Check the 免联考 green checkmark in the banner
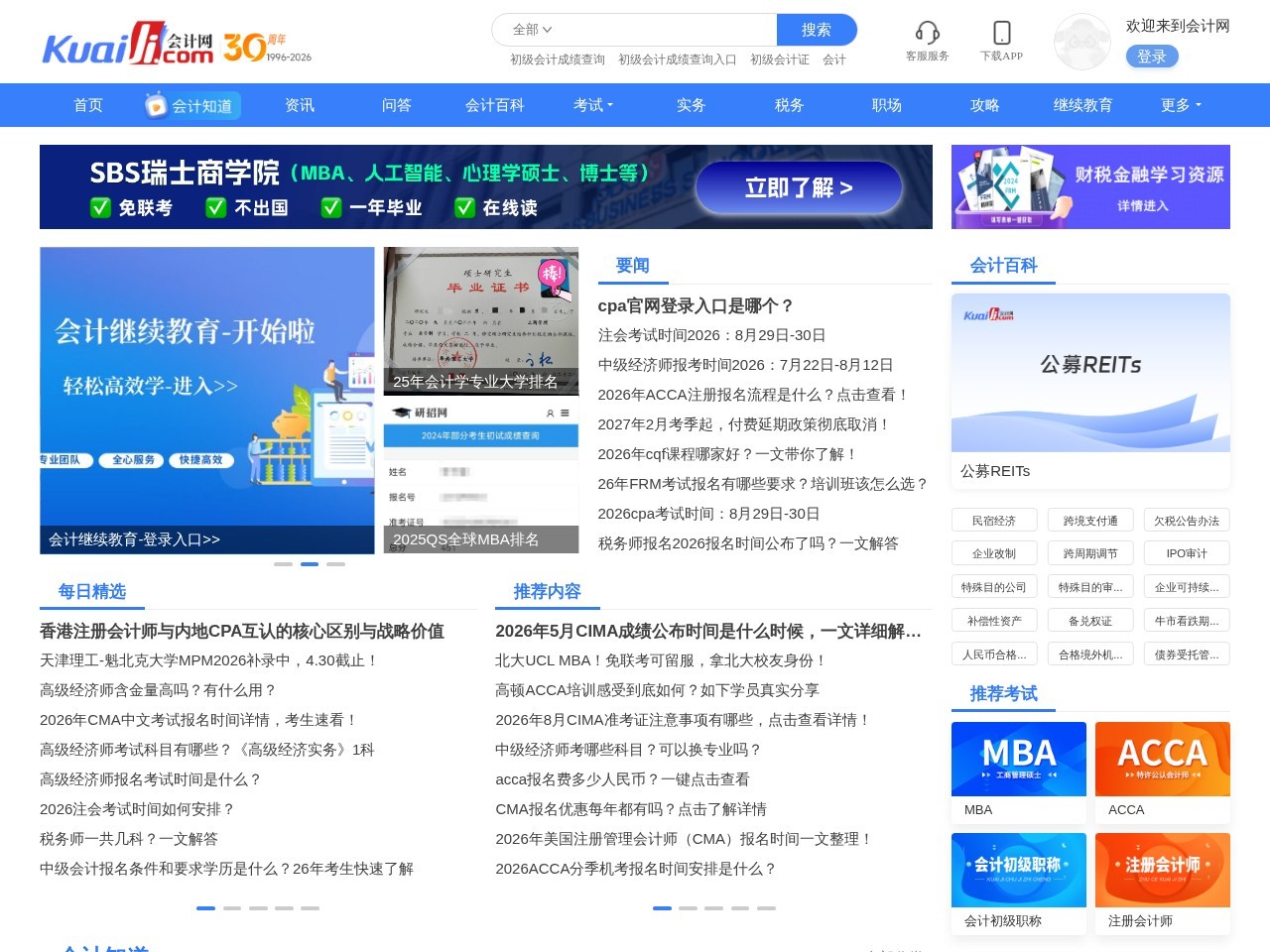The image size is (1270, 952). (100, 209)
